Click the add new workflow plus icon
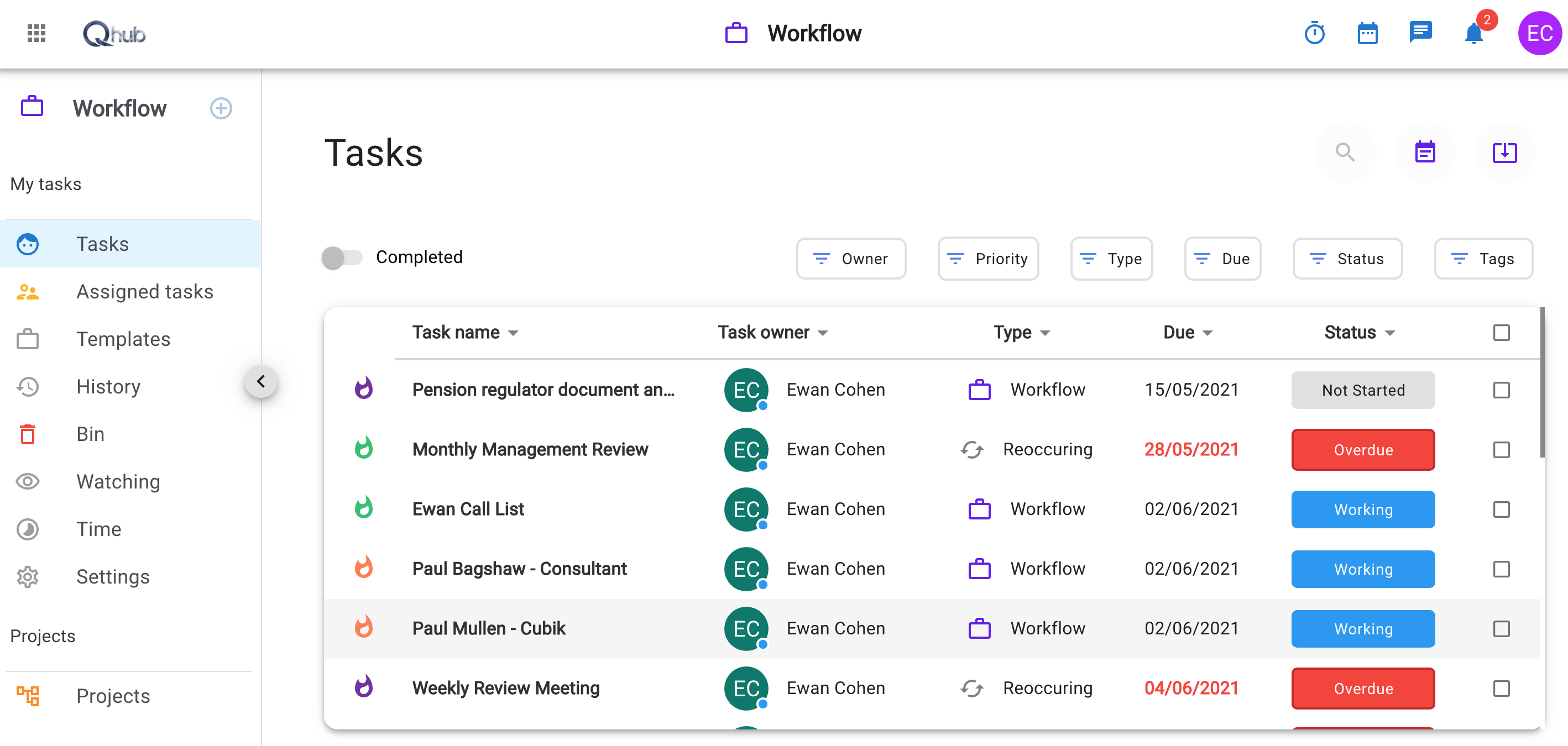 coord(221,108)
